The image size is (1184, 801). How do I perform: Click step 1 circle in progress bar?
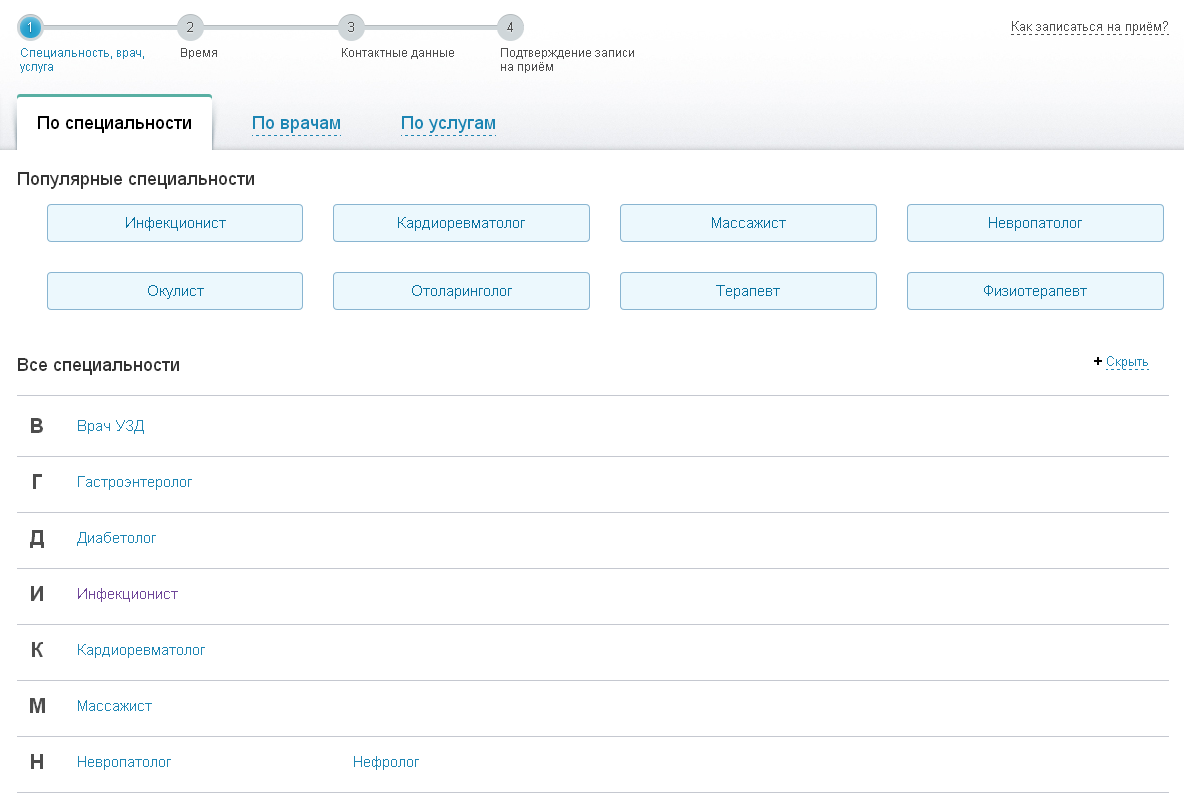tap(30, 27)
